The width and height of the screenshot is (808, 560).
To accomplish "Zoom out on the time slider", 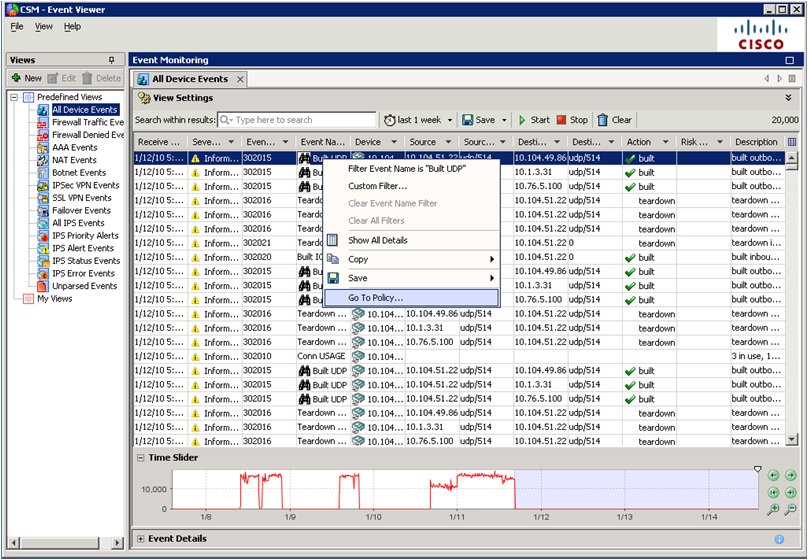I will pos(790,510).
